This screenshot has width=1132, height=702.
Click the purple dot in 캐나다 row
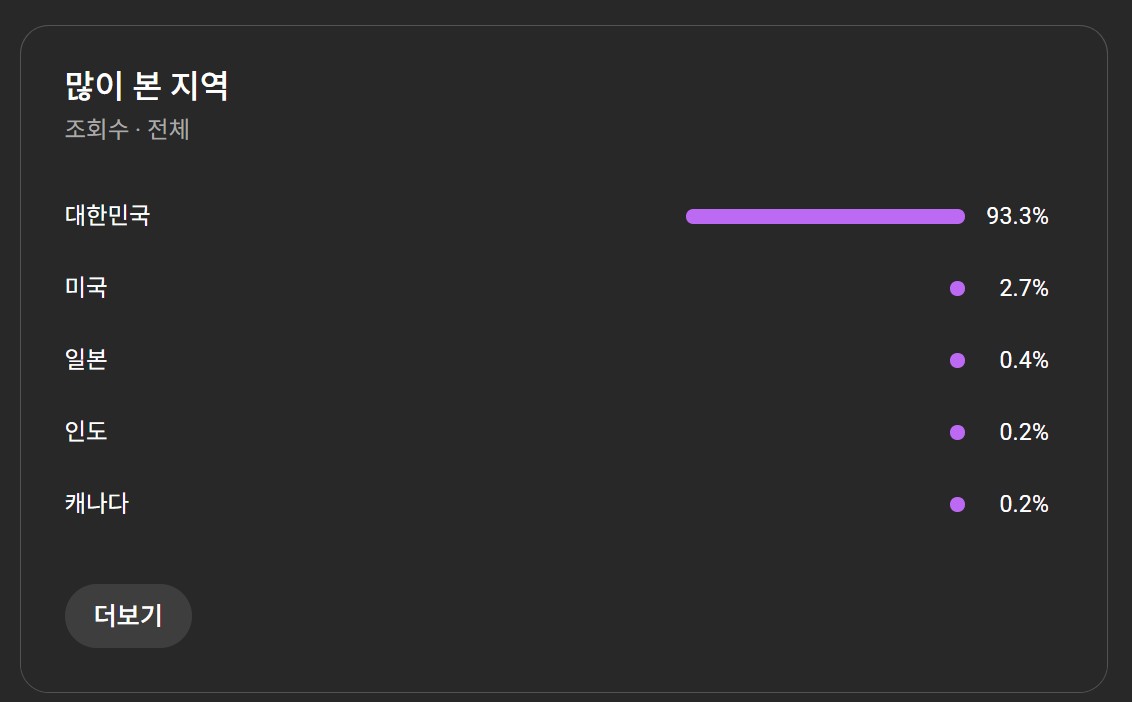[x=957, y=505]
